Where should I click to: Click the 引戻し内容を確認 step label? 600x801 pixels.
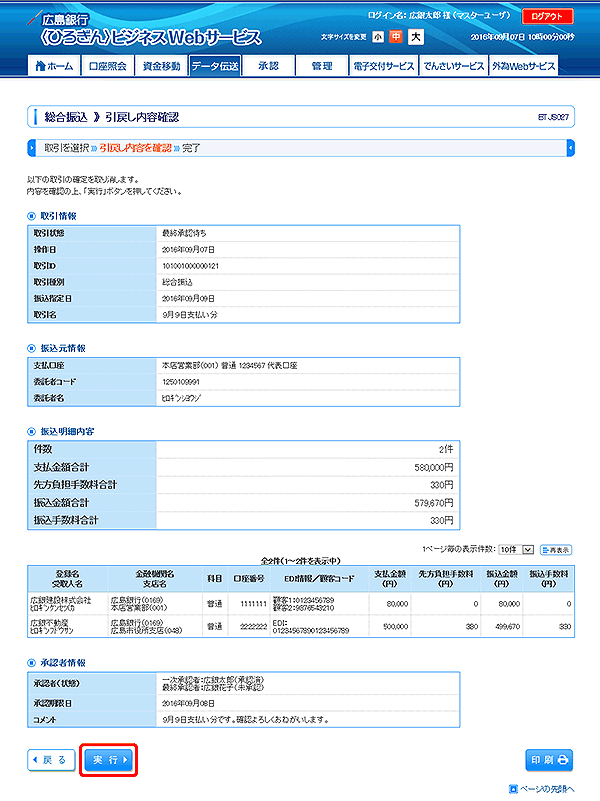click(x=135, y=148)
